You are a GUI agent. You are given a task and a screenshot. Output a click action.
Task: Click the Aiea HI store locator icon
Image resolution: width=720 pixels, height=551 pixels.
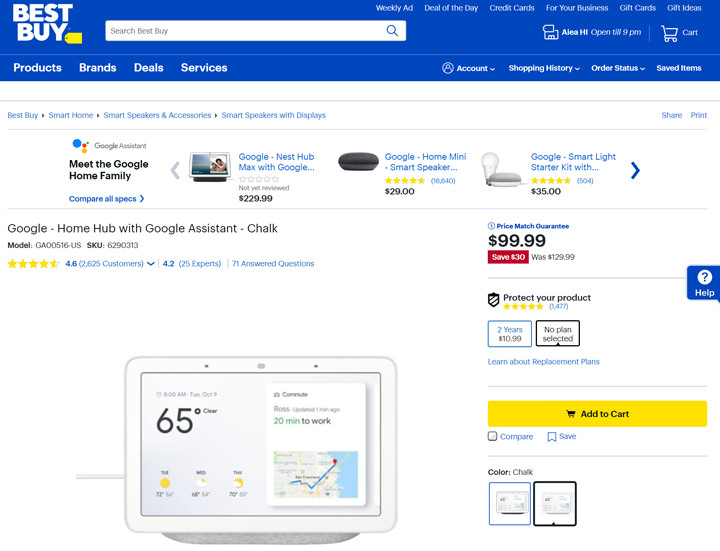click(550, 33)
